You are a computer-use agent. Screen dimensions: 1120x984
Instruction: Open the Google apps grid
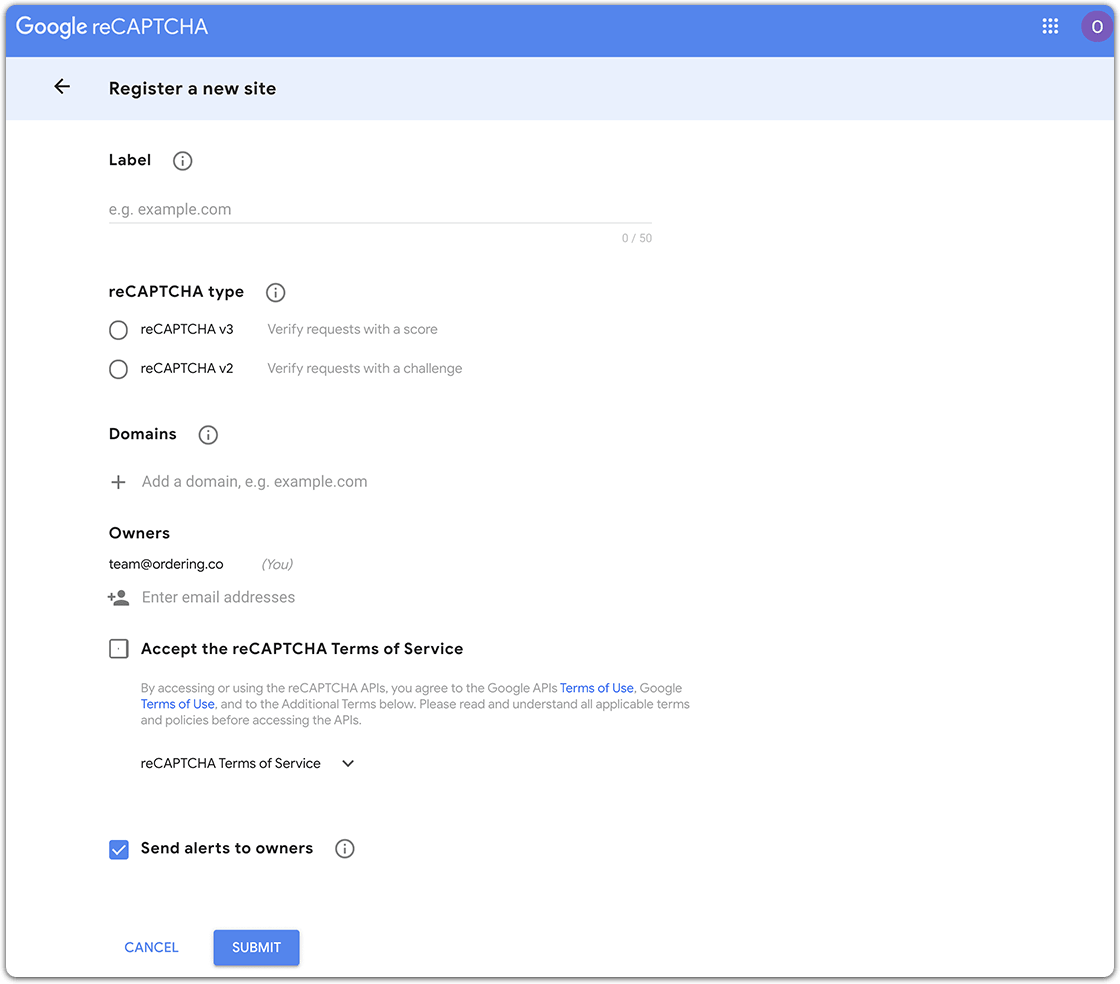tap(1050, 26)
